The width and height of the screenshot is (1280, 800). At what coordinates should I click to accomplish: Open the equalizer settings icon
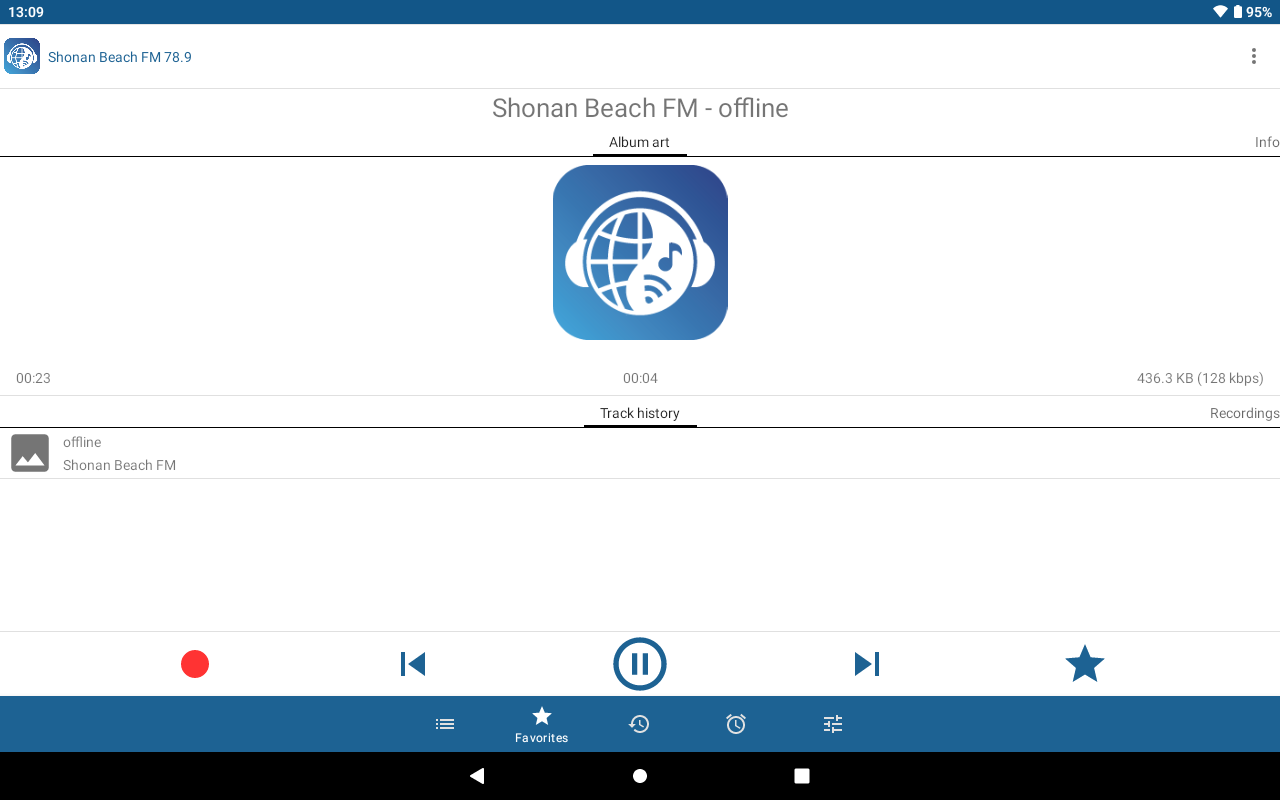[x=833, y=724]
